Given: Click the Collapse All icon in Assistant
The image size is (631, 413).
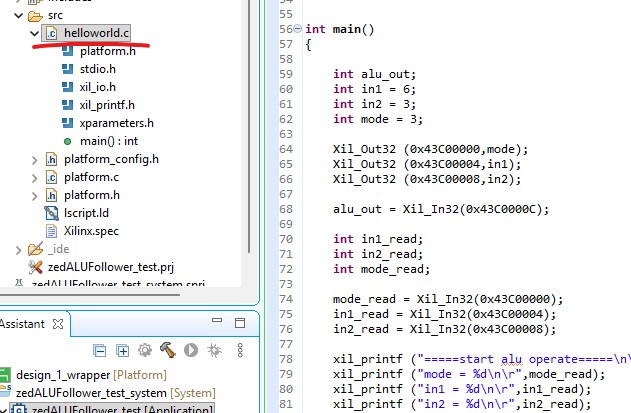Looking at the screenshot, I should click(98, 350).
